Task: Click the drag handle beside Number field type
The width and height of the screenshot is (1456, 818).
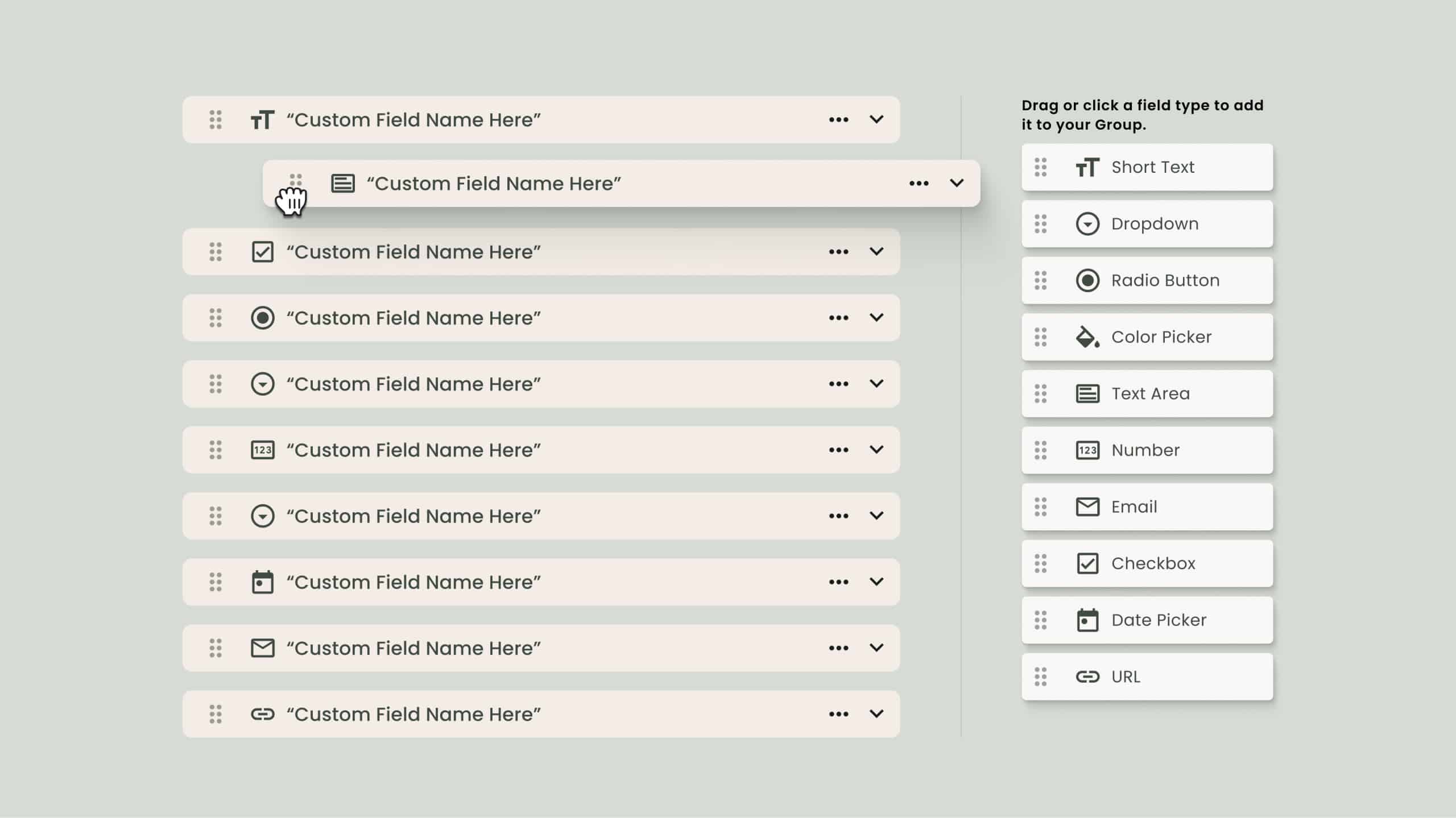Action: [1040, 450]
